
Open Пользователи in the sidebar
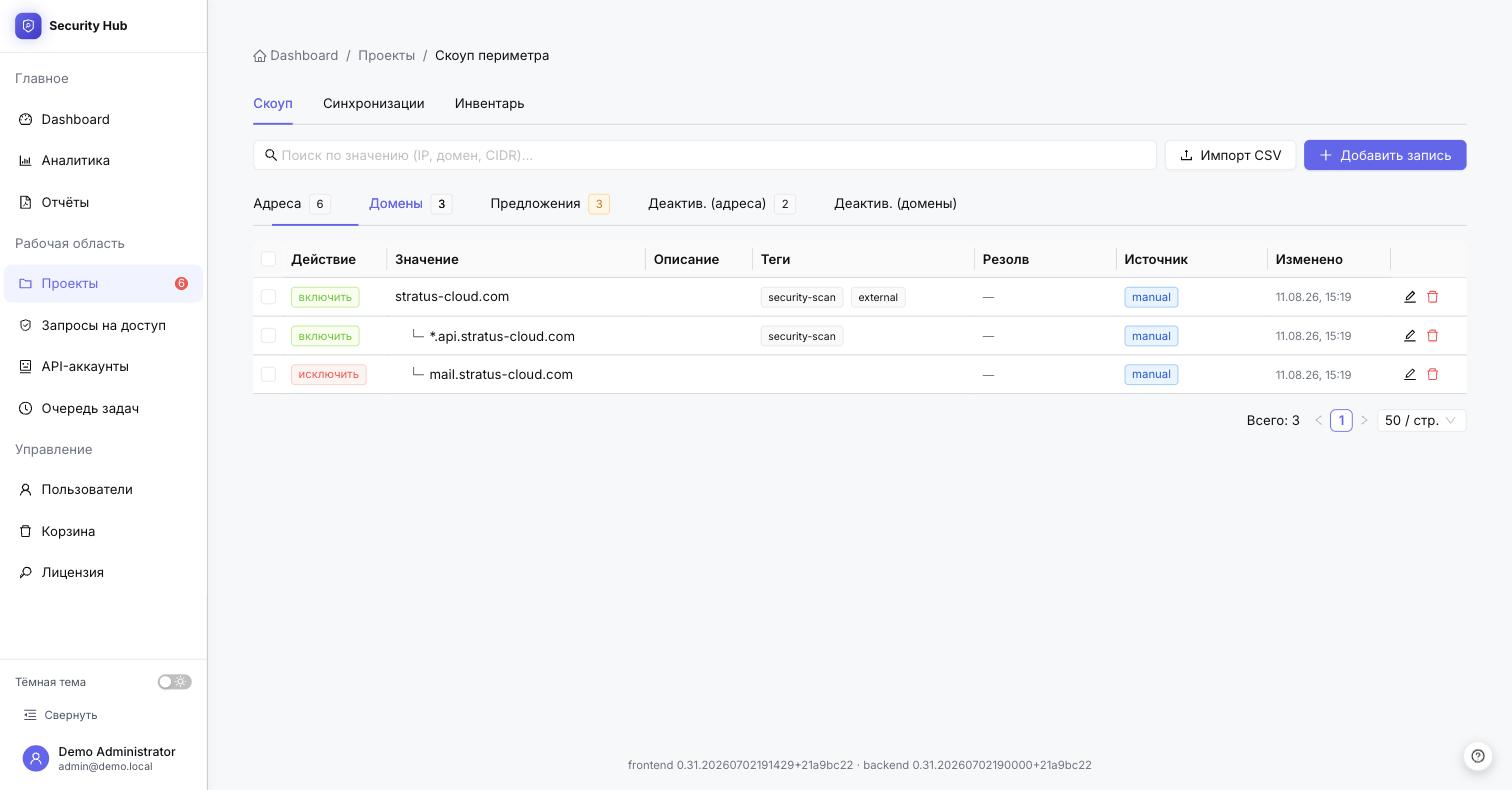coord(103,489)
